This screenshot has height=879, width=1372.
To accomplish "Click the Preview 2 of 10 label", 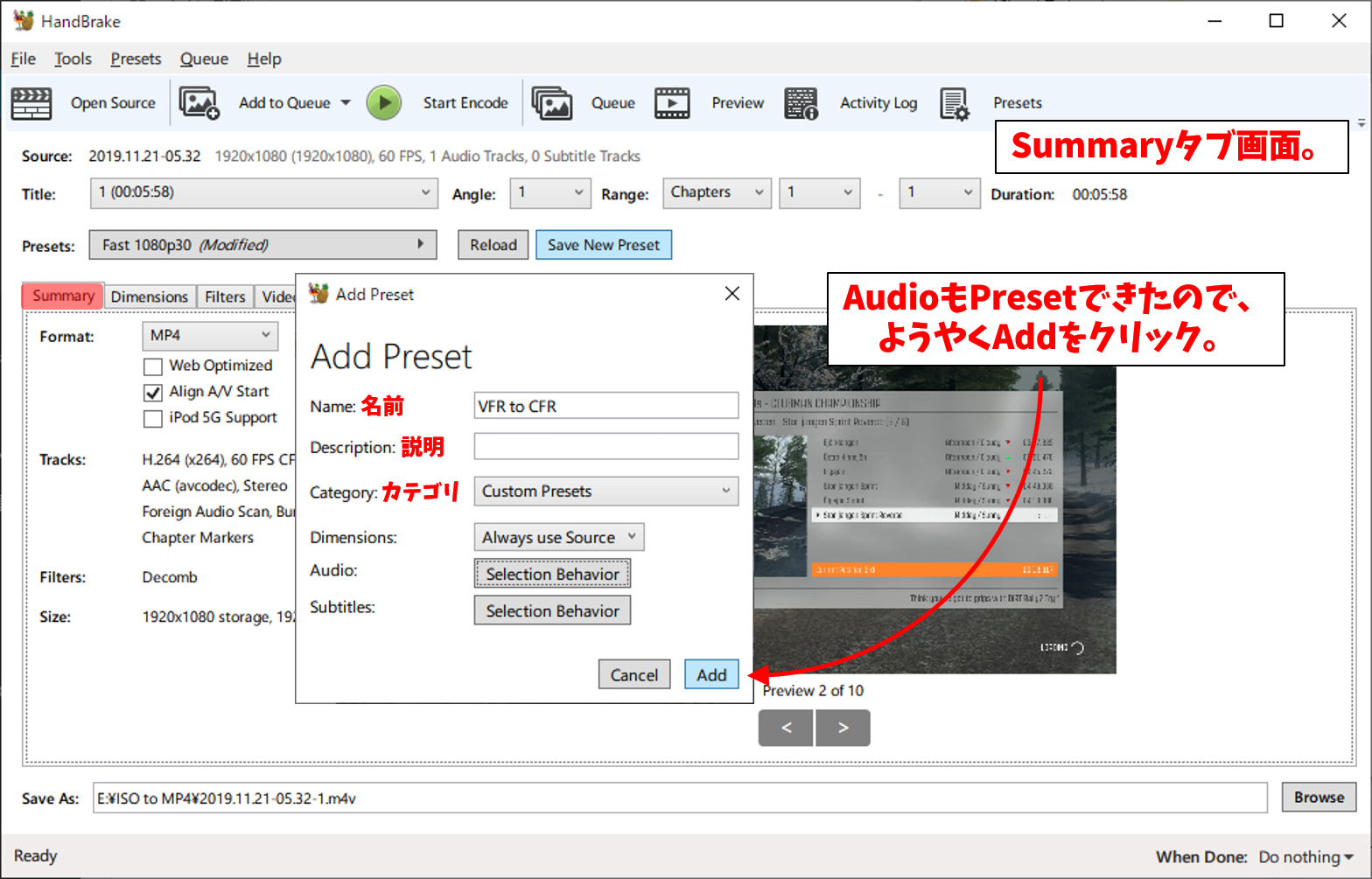I will point(813,690).
